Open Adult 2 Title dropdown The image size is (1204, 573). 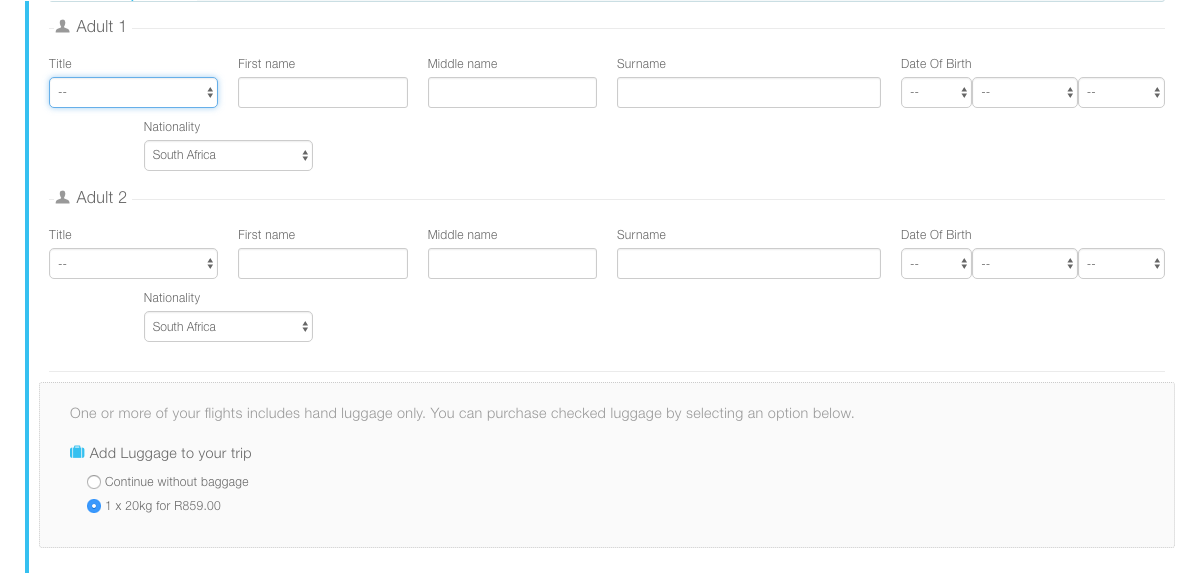coord(133,263)
